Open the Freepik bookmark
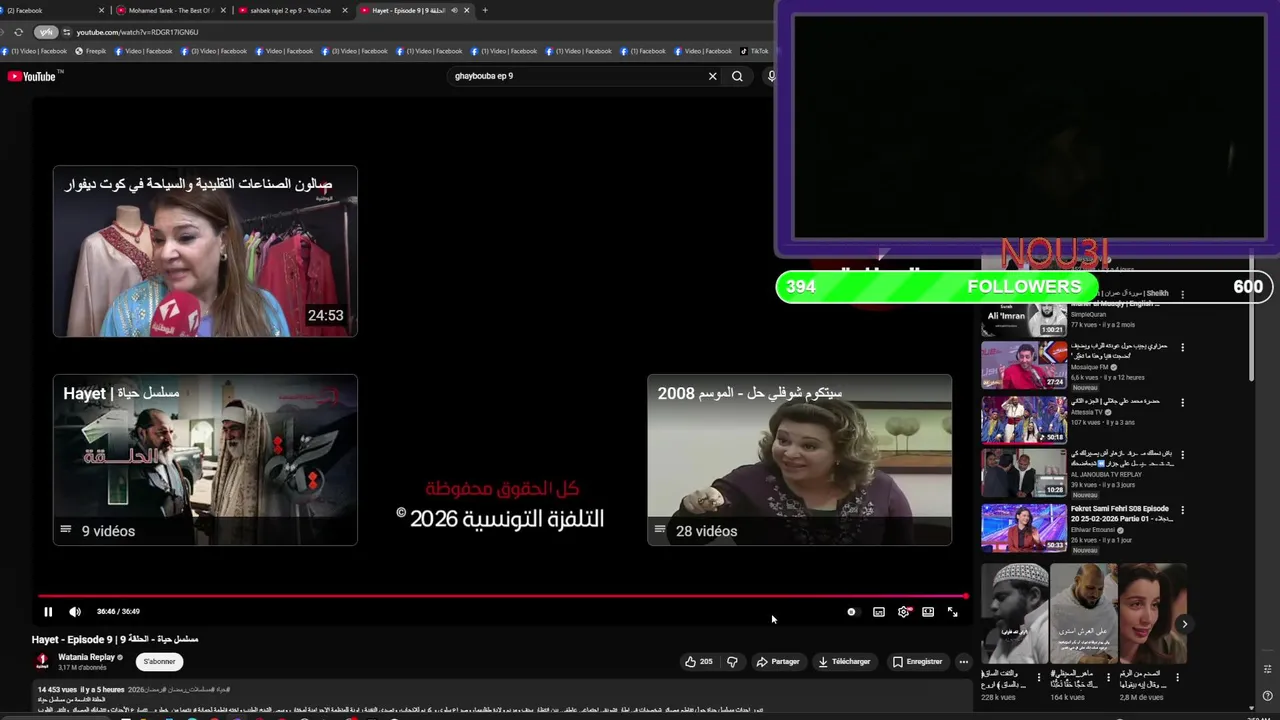Viewport: 1280px width, 720px height. (x=91, y=51)
